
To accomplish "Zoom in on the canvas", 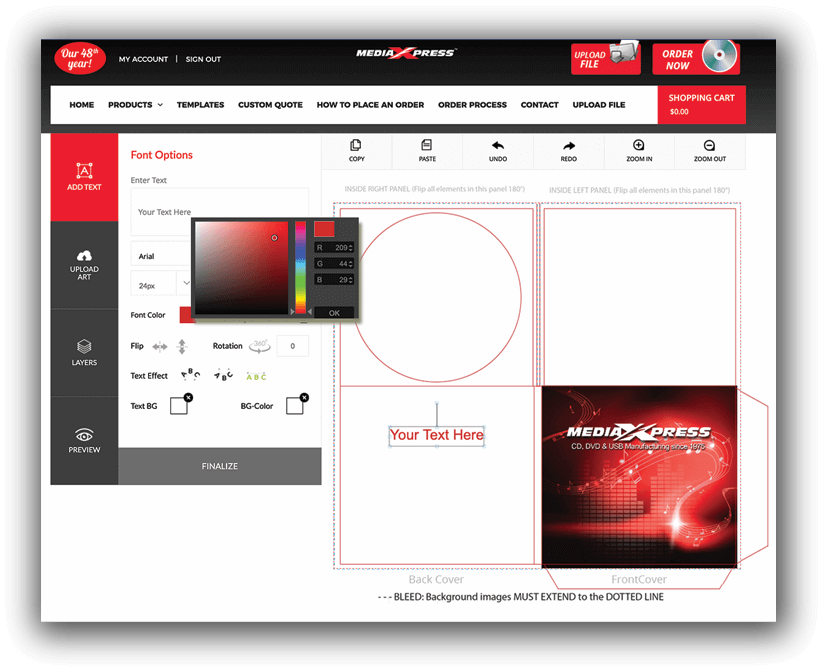I will (x=639, y=146).
